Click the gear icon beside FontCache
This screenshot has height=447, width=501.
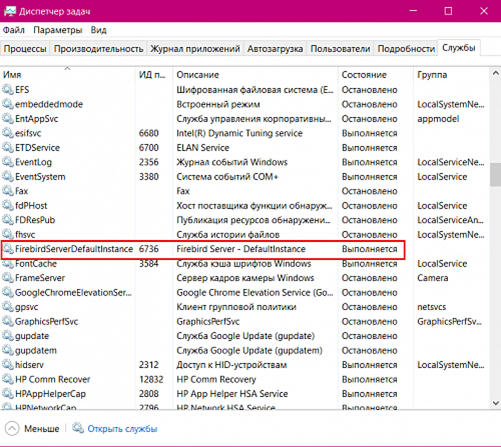click(7, 263)
